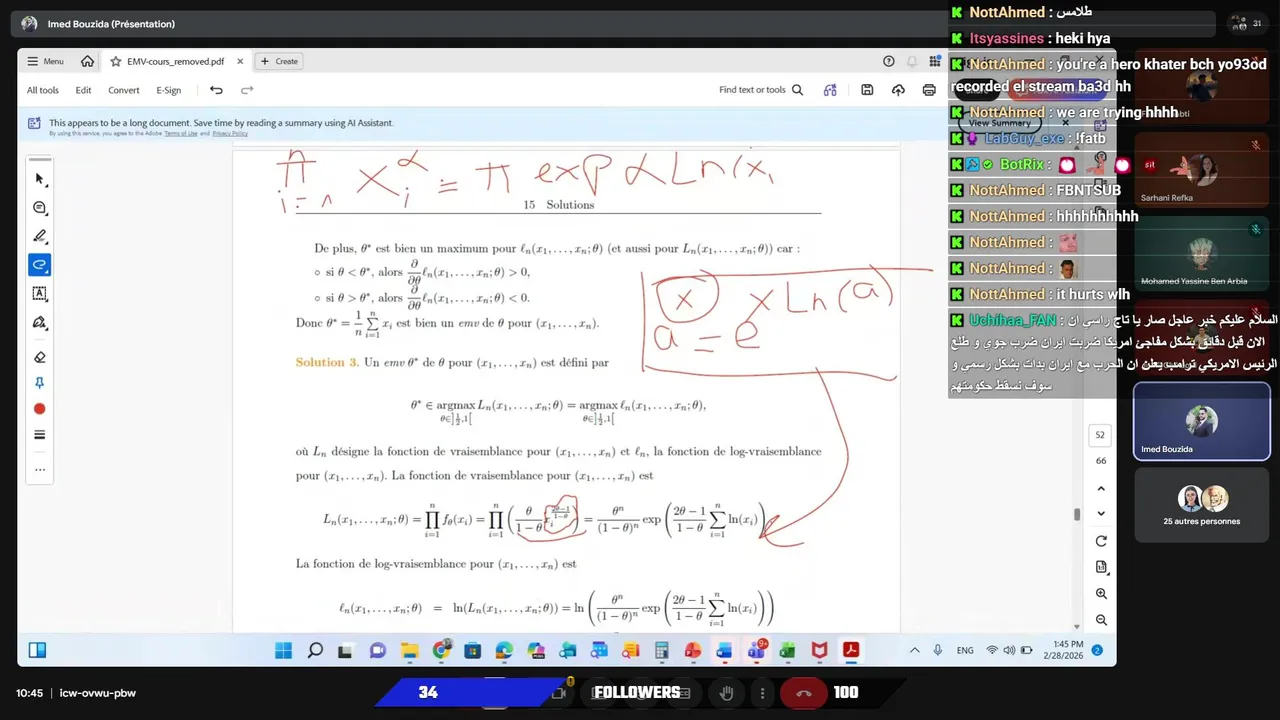Choose the Add text box tool

tap(40, 294)
